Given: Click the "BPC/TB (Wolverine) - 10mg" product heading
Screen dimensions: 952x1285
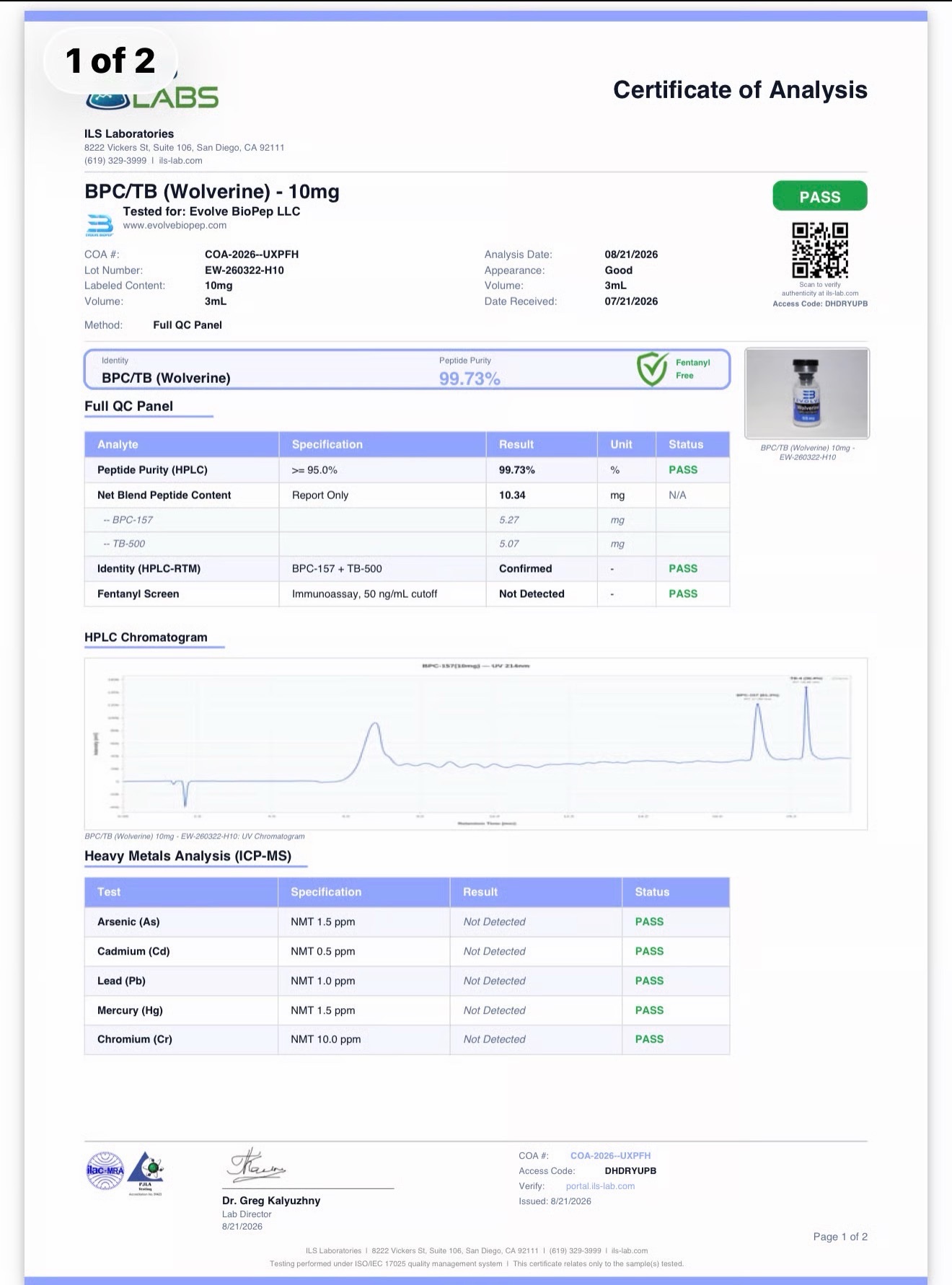Looking at the screenshot, I should point(212,191).
